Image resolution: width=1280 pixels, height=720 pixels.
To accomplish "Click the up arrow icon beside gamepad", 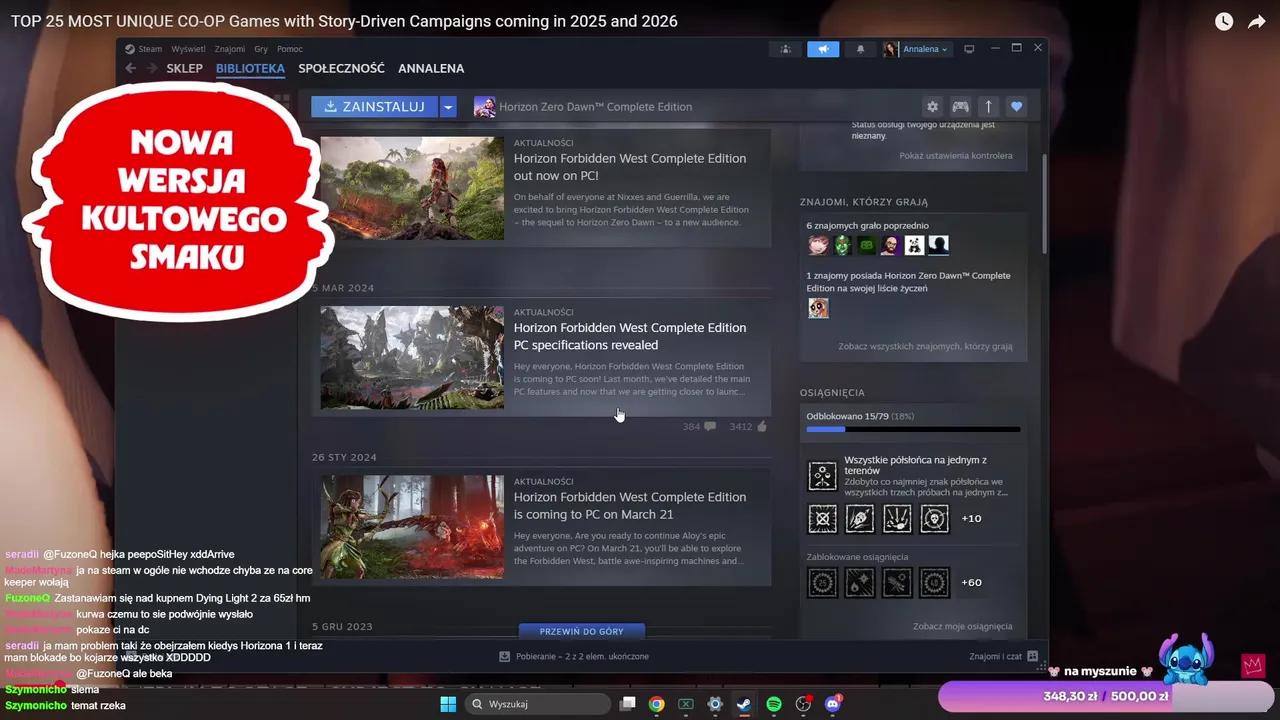I will tap(988, 107).
